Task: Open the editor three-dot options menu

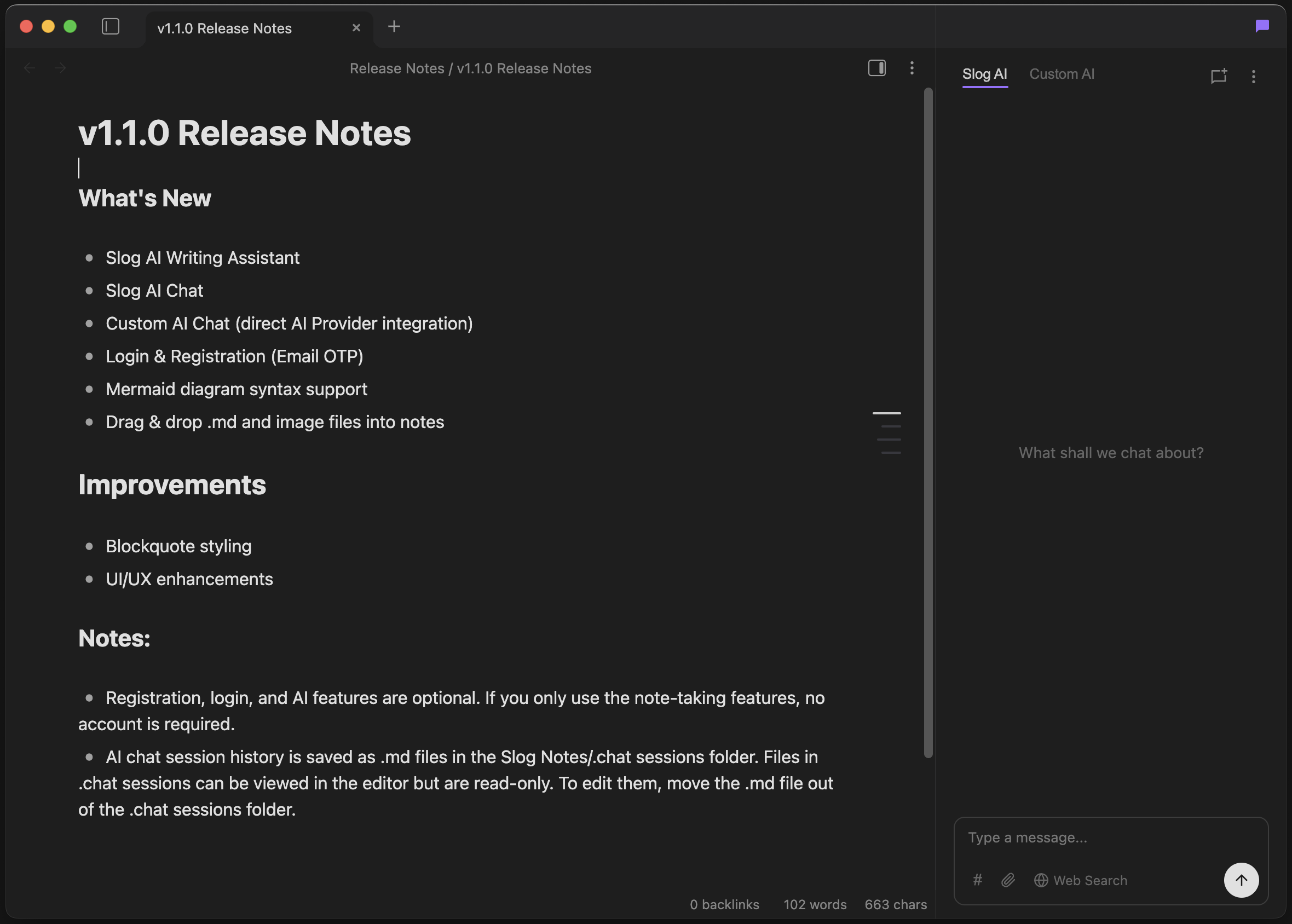Action: pos(912,68)
